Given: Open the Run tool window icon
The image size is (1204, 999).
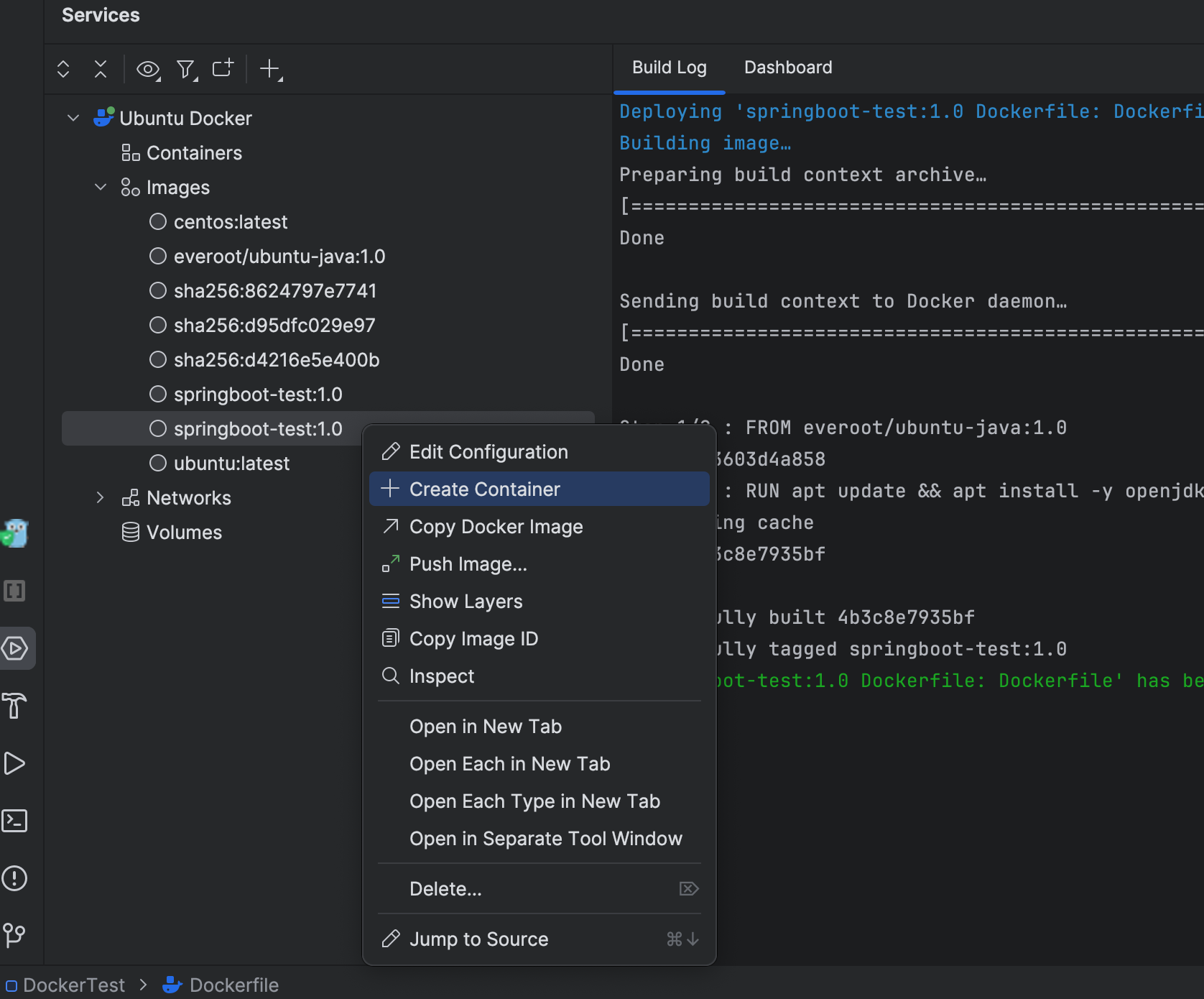Looking at the screenshot, I should pyautogui.click(x=14, y=763).
